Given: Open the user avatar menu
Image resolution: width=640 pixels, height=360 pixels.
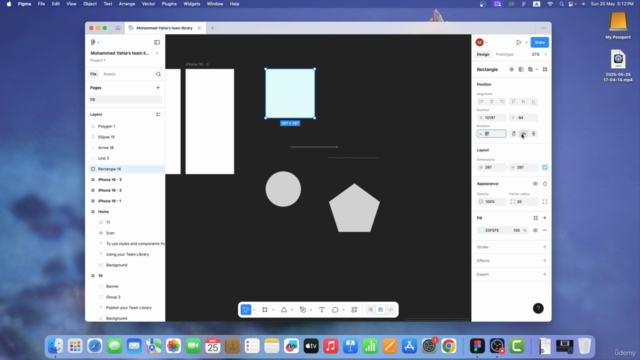Looking at the screenshot, I should tap(480, 42).
